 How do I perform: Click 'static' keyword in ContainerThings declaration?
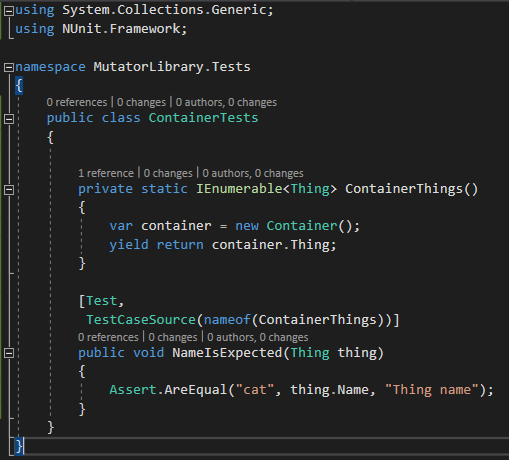164,189
